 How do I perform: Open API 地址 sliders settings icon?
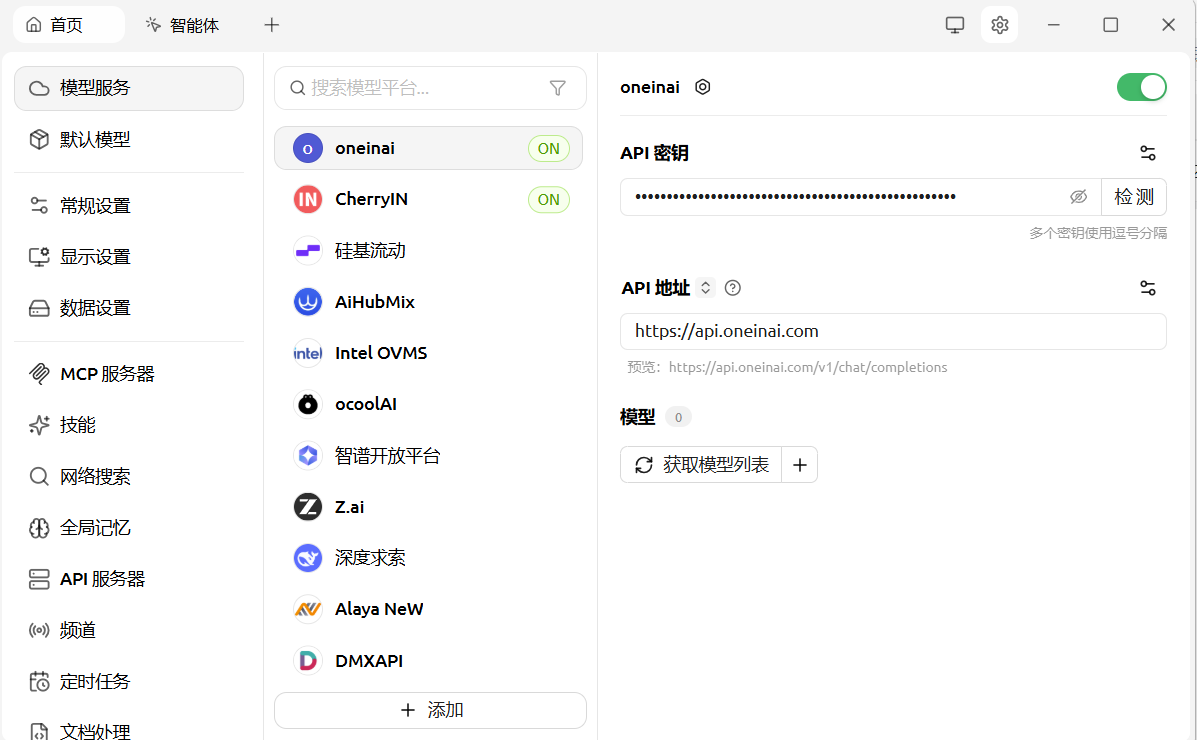coord(1147,288)
